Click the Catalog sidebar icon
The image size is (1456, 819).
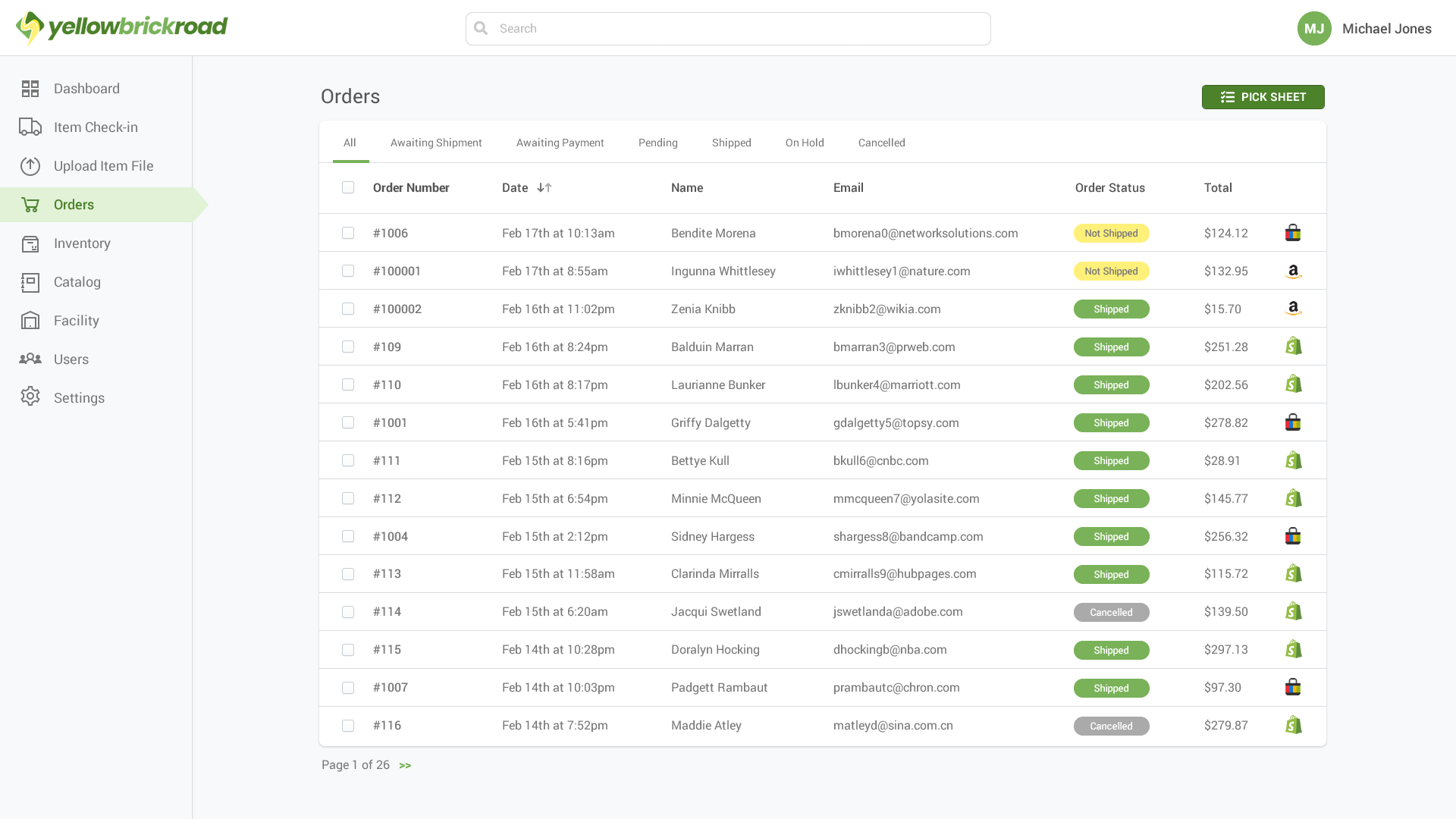tap(30, 282)
